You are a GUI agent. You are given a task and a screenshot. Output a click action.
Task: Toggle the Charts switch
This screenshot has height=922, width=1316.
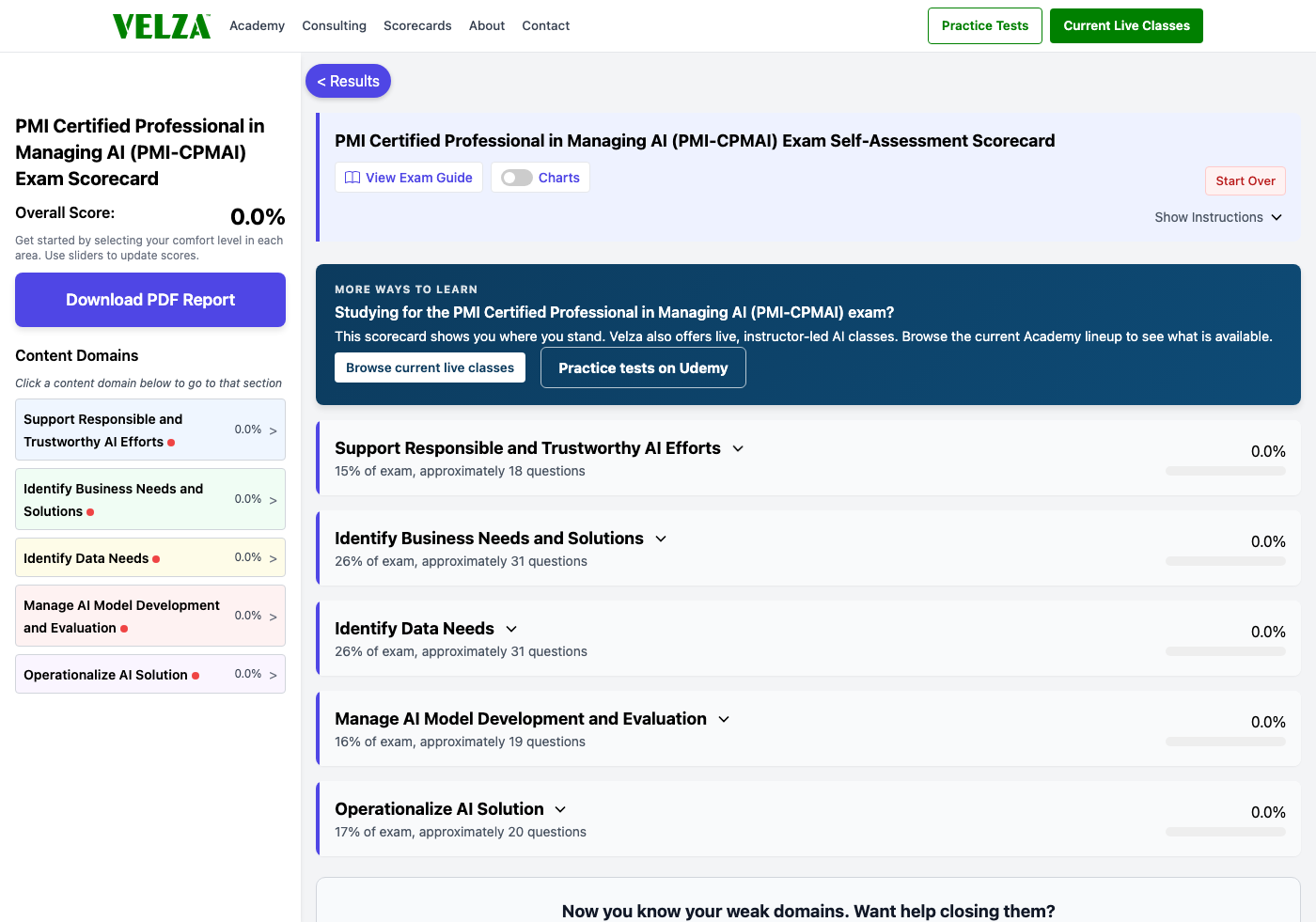point(517,178)
